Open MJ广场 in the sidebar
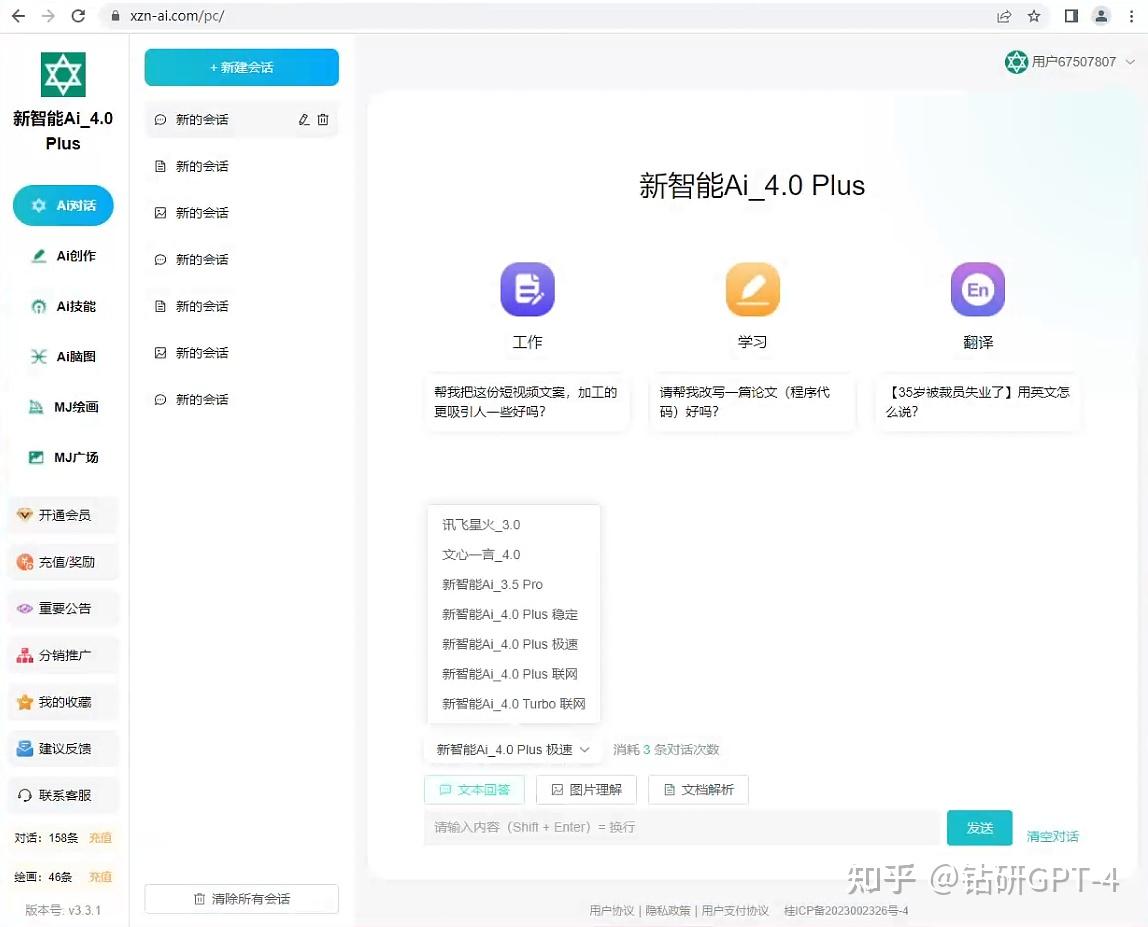The width and height of the screenshot is (1148, 927). pyautogui.click(x=63, y=458)
